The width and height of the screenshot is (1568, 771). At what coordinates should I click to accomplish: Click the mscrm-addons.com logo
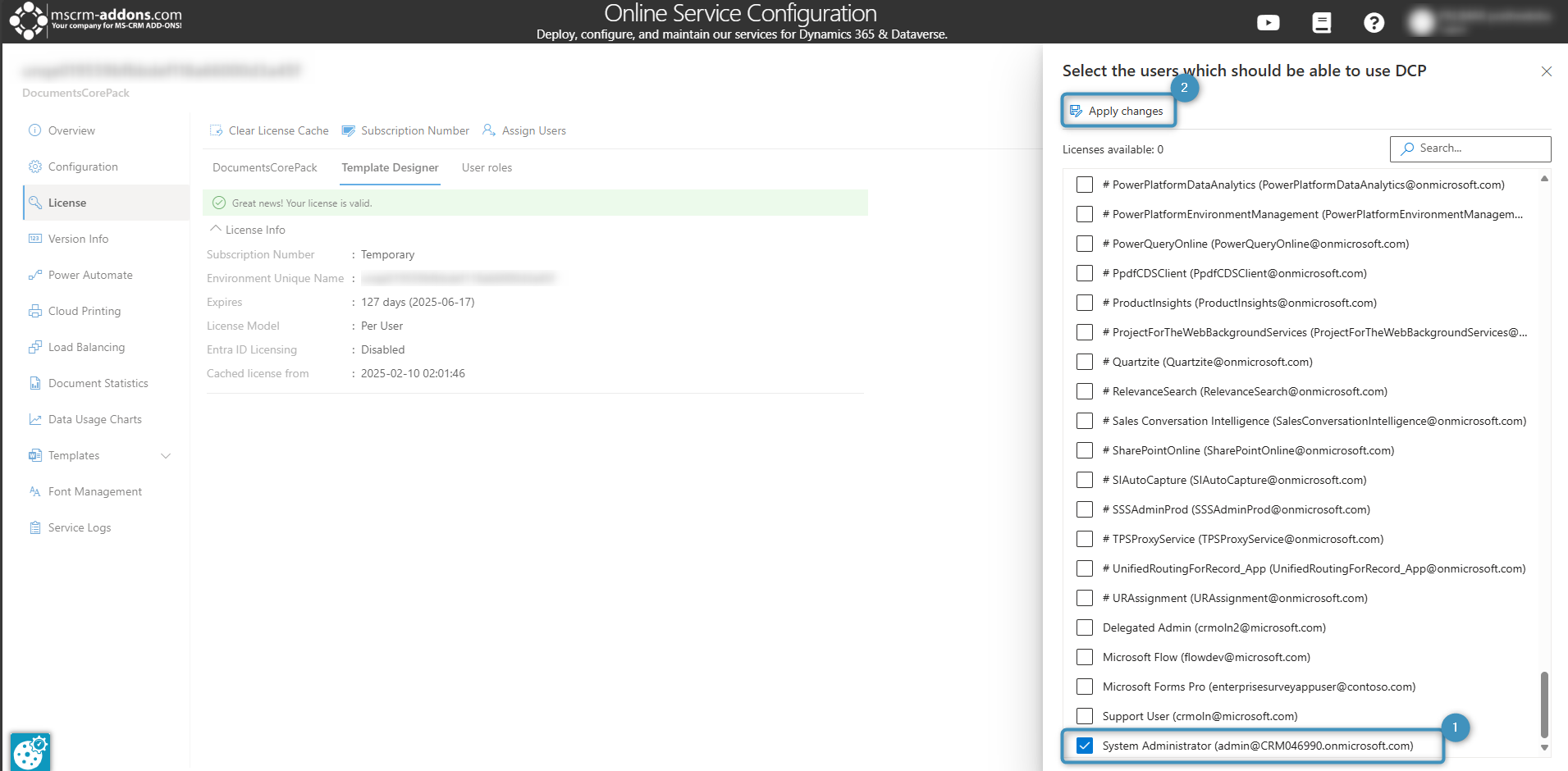(95, 20)
